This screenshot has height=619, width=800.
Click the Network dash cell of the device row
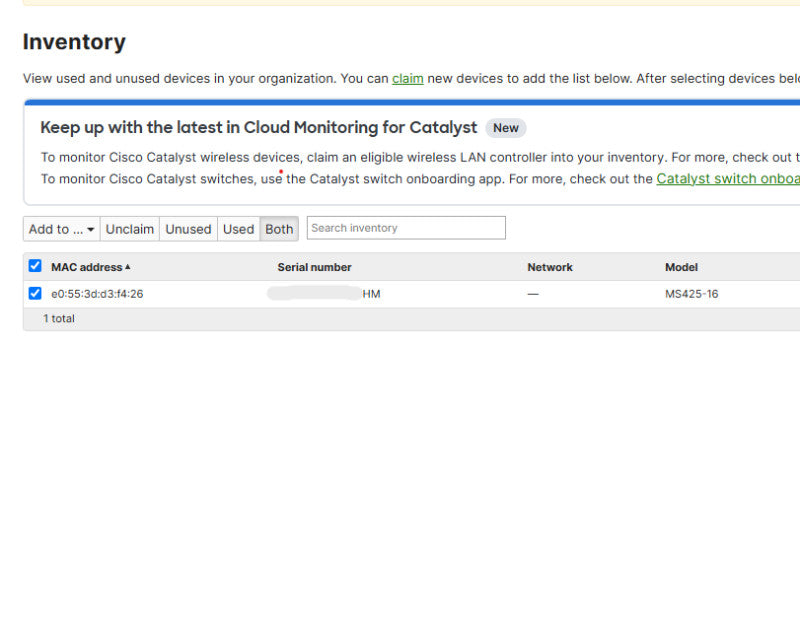click(x=533, y=294)
